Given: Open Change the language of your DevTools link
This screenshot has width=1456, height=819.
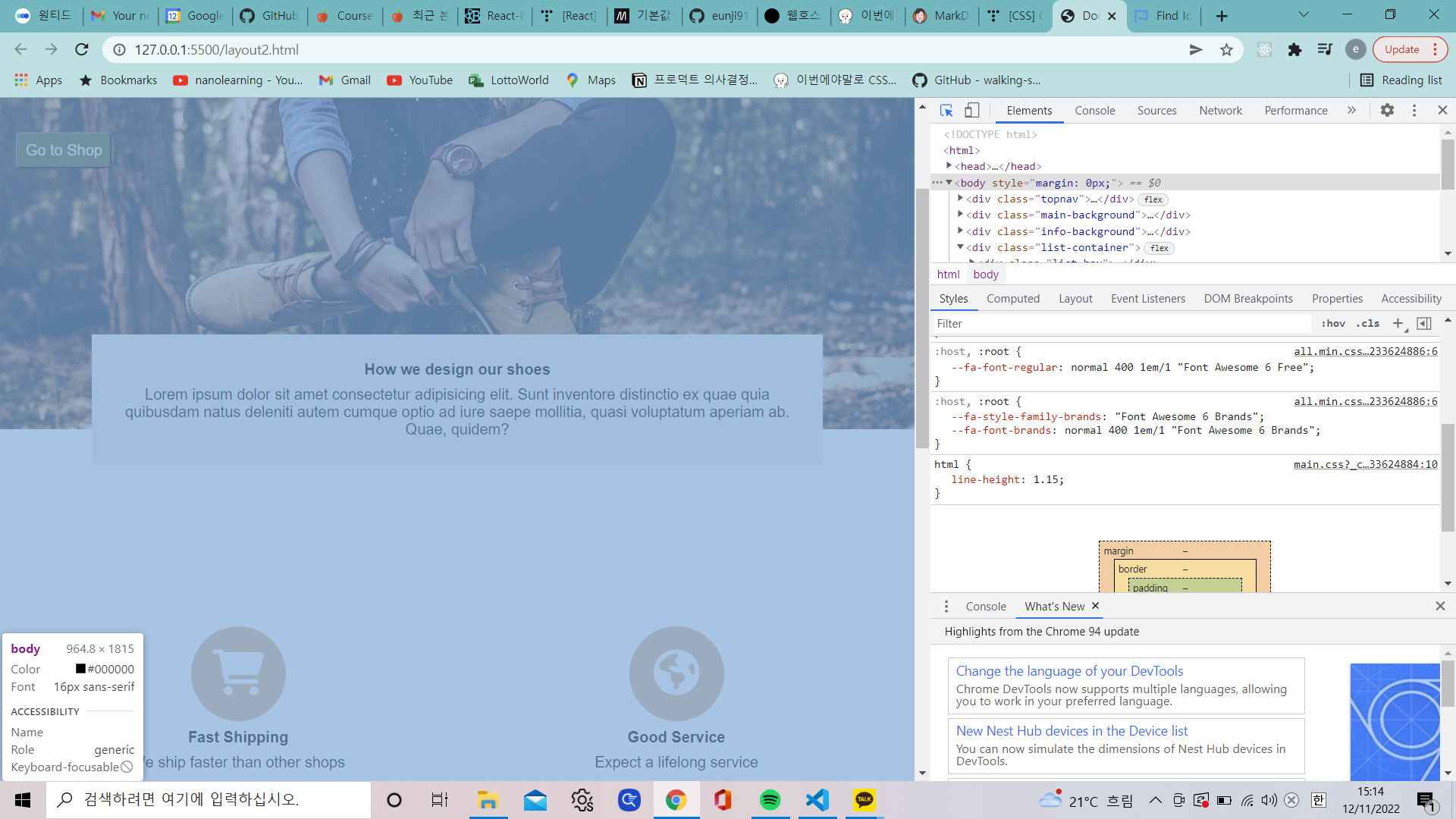Looking at the screenshot, I should point(1069,671).
